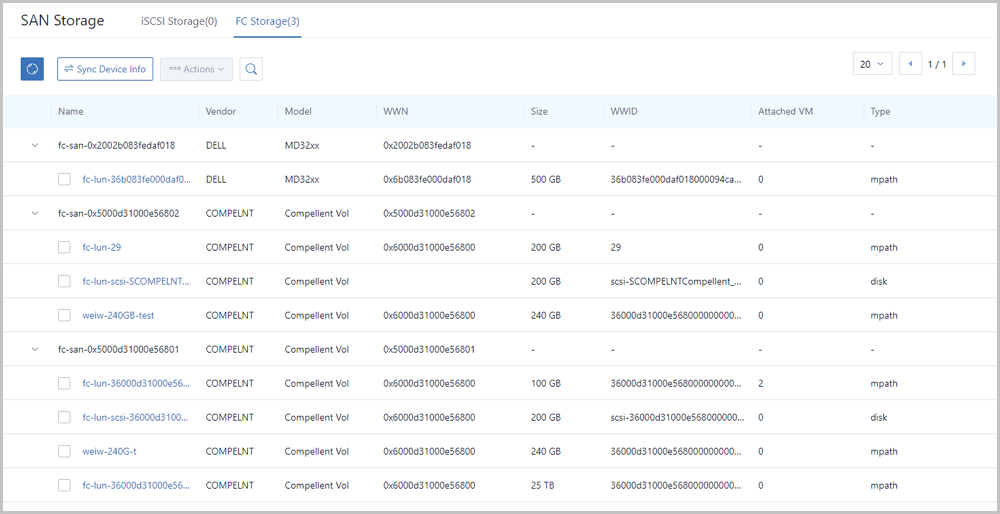Open the fc-lun-scsi-SCOMPELNT... link
The image size is (1000, 514).
[136, 281]
